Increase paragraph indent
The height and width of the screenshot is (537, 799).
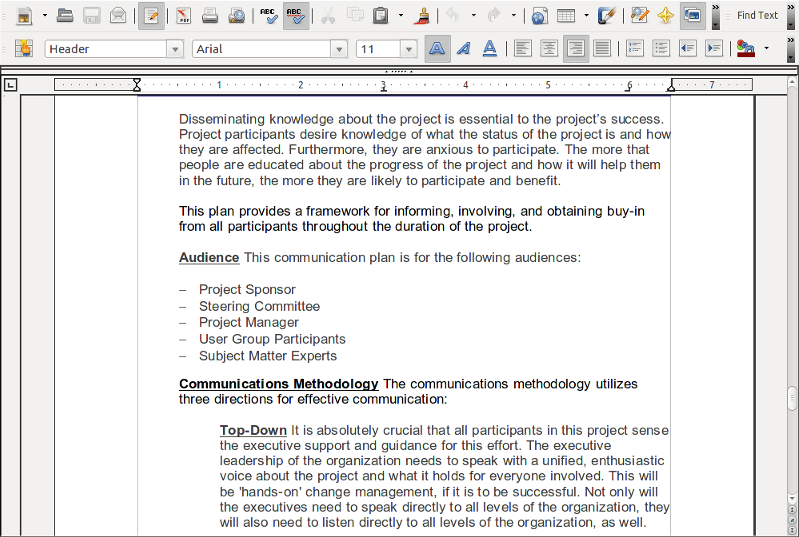coord(714,49)
